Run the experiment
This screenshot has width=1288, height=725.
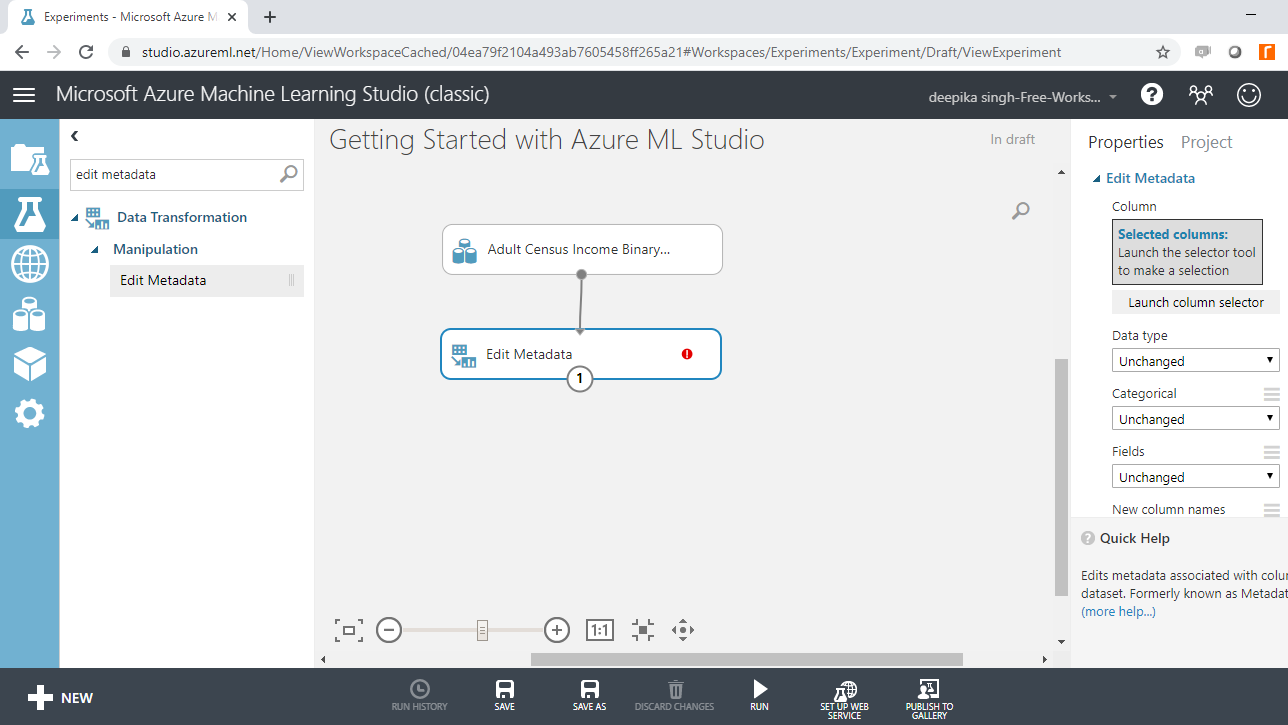pyautogui.click(x=760, y=696)
